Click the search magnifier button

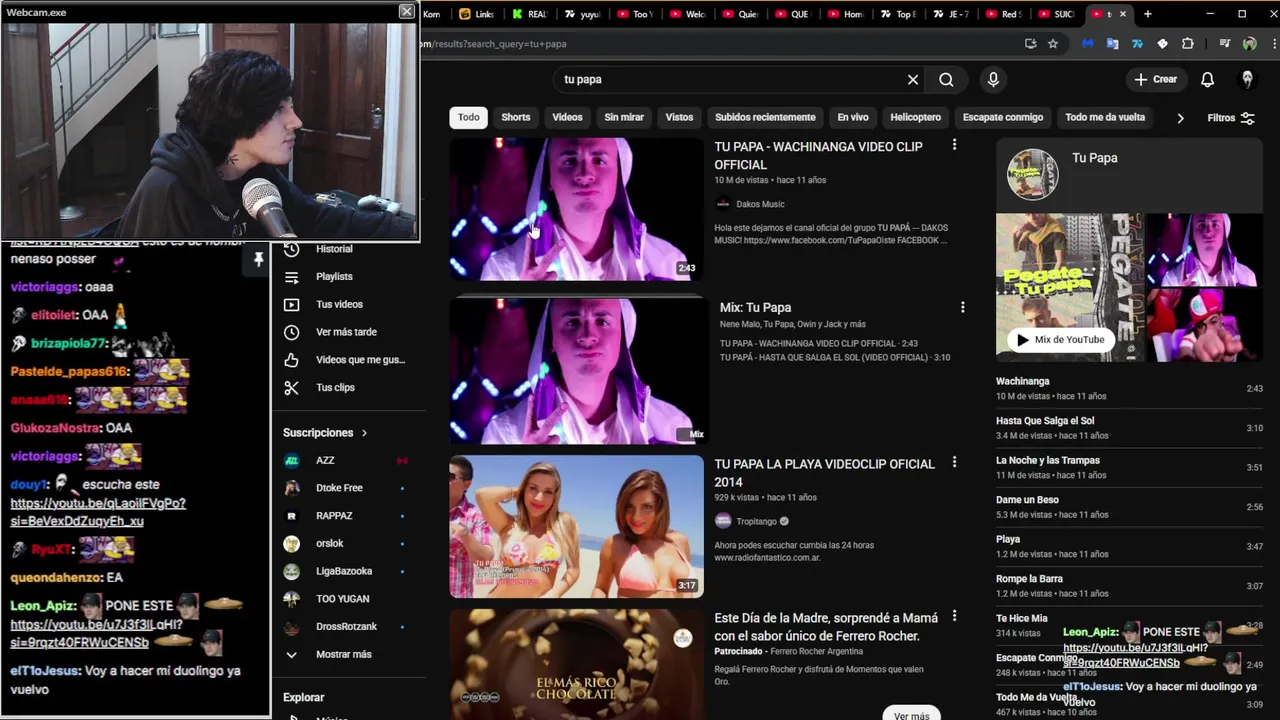946,79
